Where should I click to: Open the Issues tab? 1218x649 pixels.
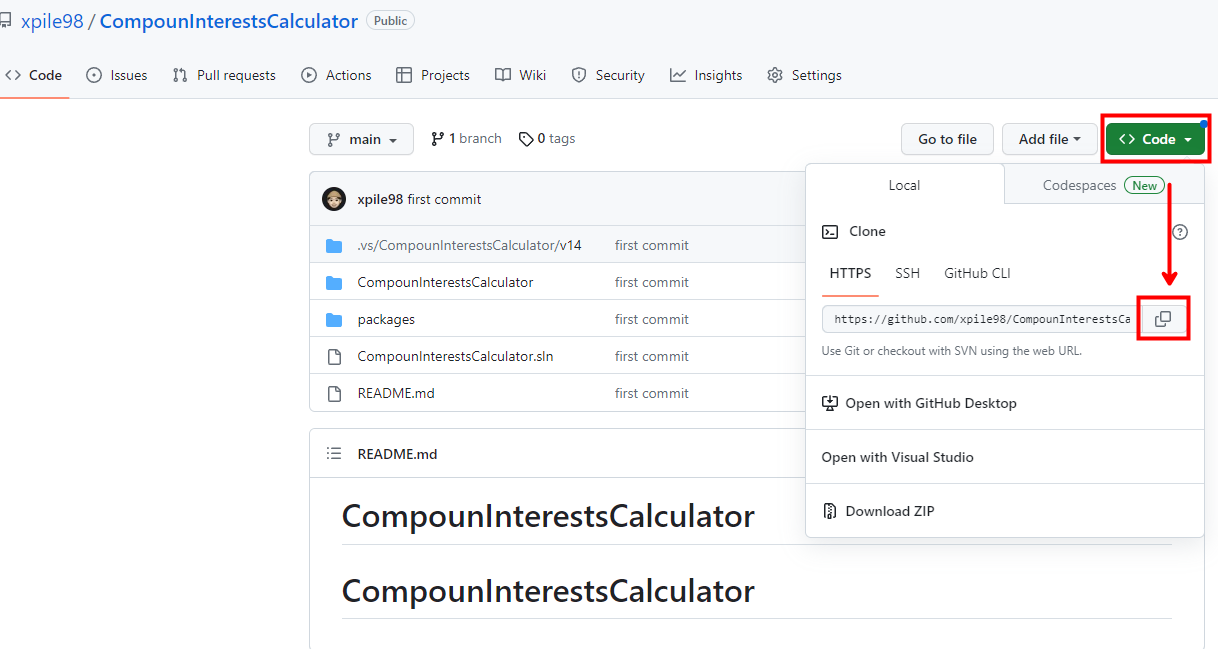(x=117, y=75)
